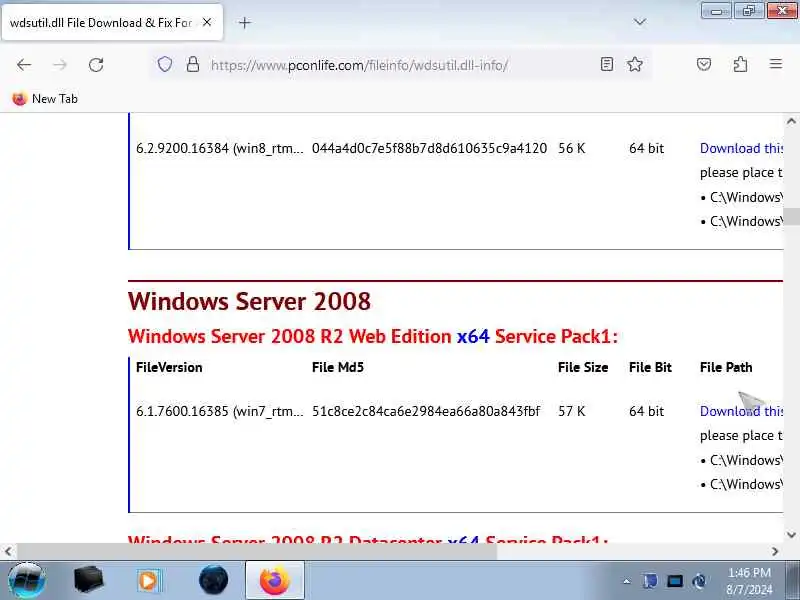Screen dimensions: 800x600
Task: Launch Windows Media Player from taskbar
Action: (x=149, y=580)
